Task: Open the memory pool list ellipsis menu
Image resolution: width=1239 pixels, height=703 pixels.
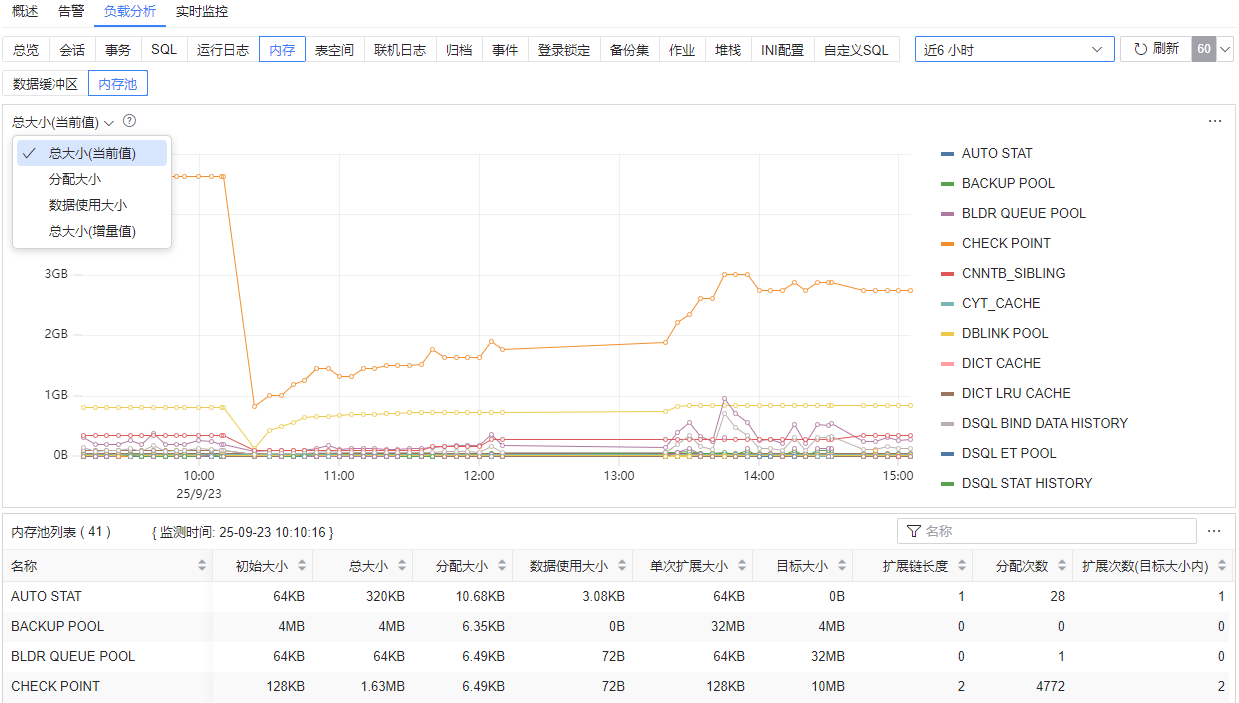Action: (1214, 531)
